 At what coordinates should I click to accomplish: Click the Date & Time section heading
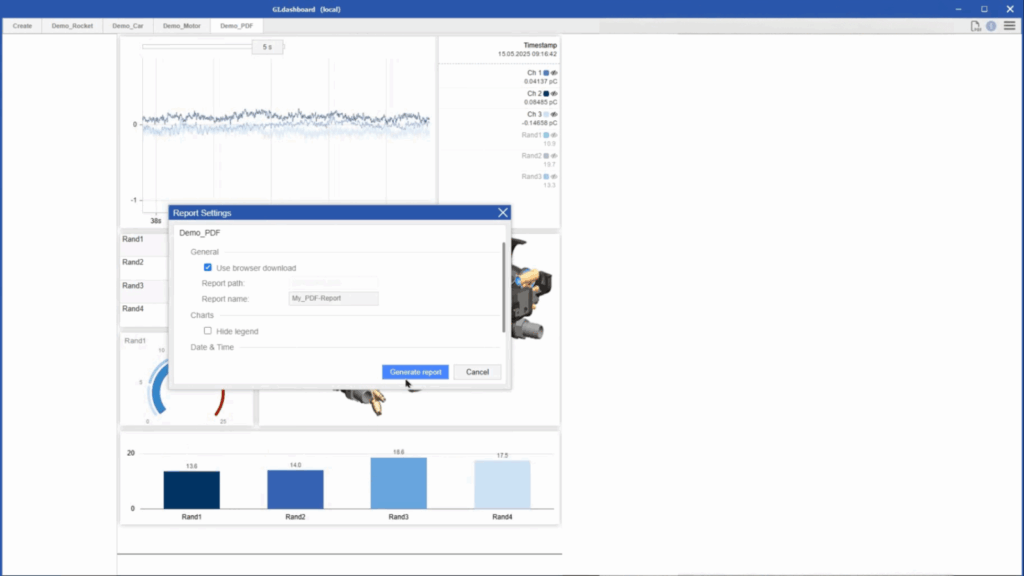point(212,347)
